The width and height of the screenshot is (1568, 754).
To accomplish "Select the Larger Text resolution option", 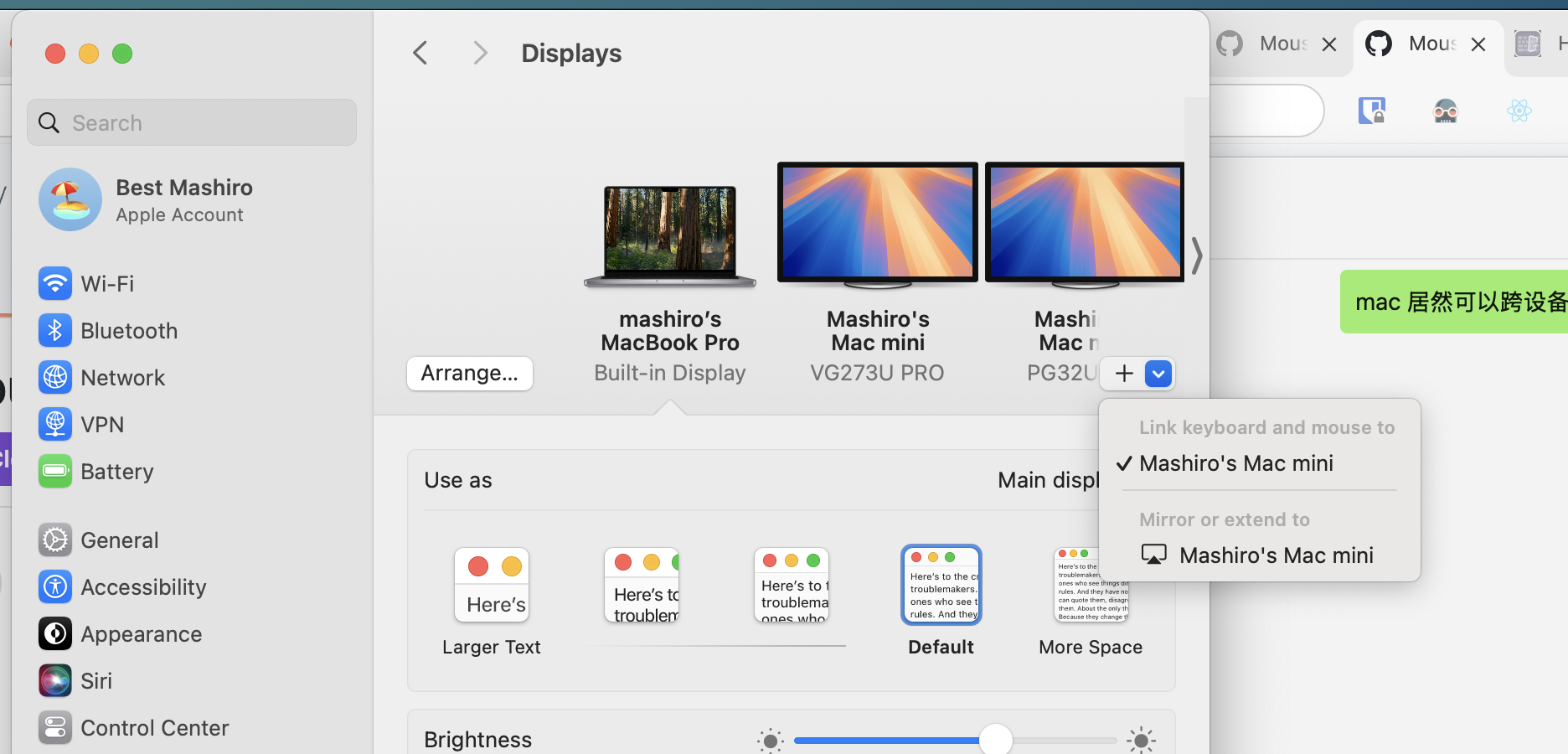I will [492, 586].
